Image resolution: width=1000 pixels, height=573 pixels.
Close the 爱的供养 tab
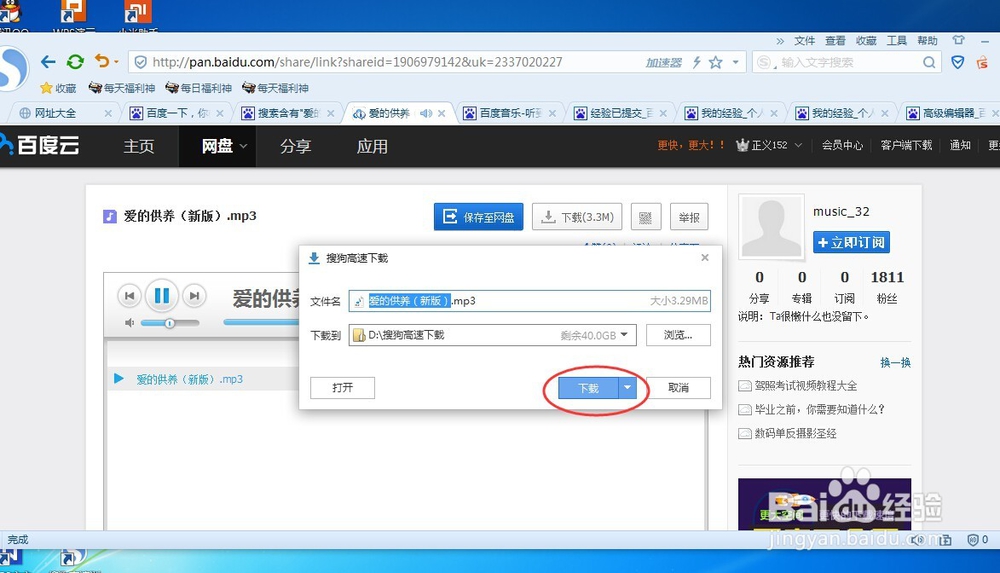(441, 113)
